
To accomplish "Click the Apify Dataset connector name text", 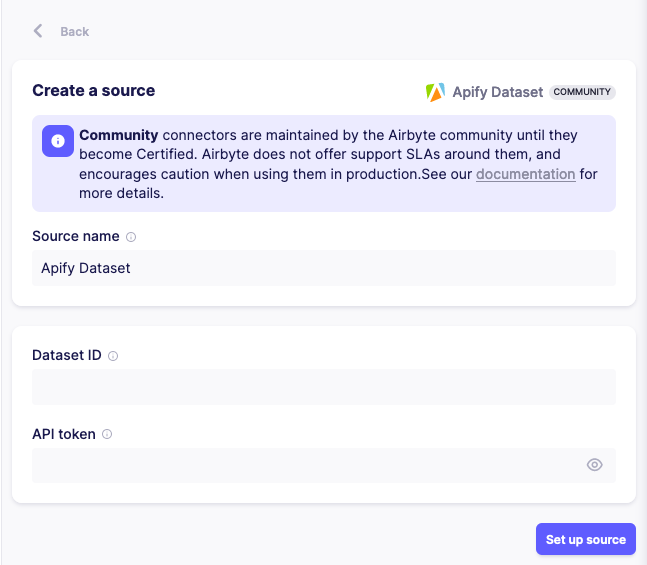I will coord(497,92).
